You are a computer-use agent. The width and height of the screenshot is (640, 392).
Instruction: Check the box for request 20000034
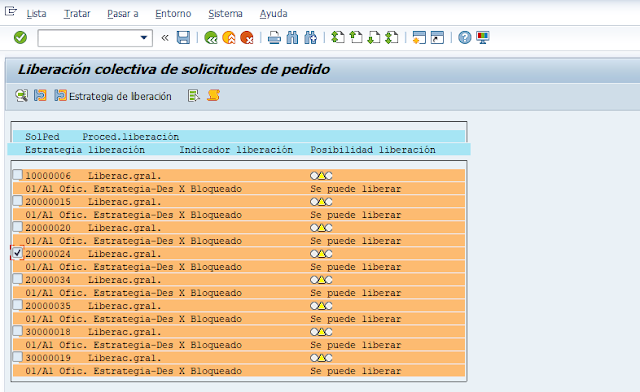18,279
